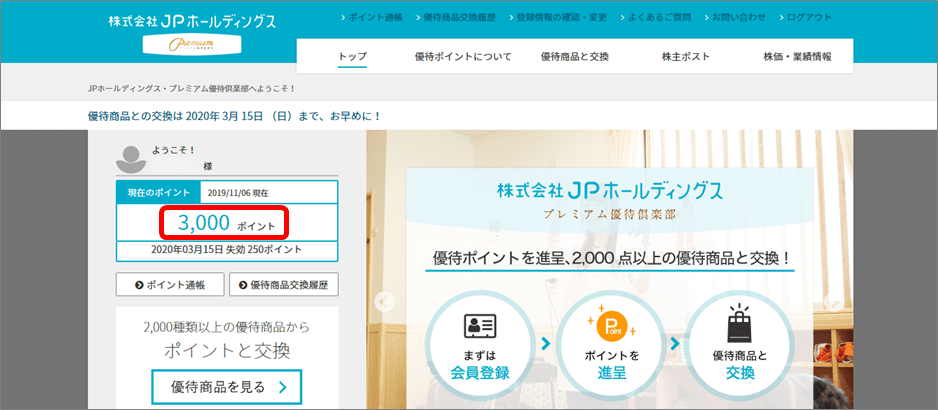Image resolution: width=938 pixels, height=410 pixels.
Task: Open 登録情報の確認・変更 link
Action: tap(558, 17)
